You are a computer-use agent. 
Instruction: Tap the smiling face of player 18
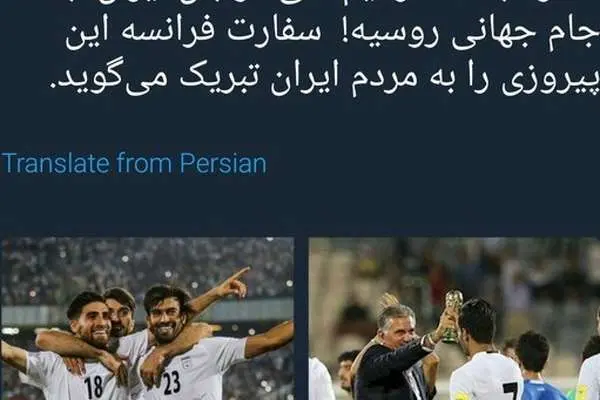tap(89, 319)
